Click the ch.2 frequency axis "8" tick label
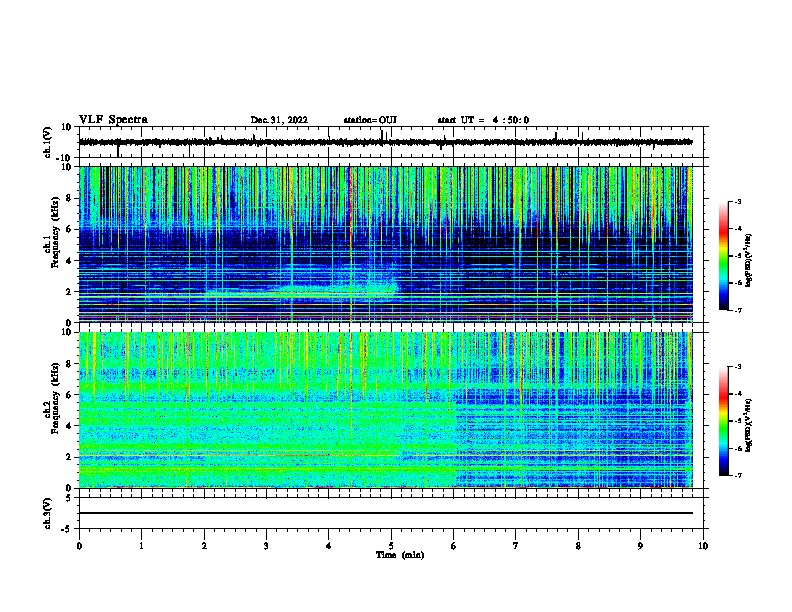This screenshot has width=792, height=612. [x=69, y=364]
